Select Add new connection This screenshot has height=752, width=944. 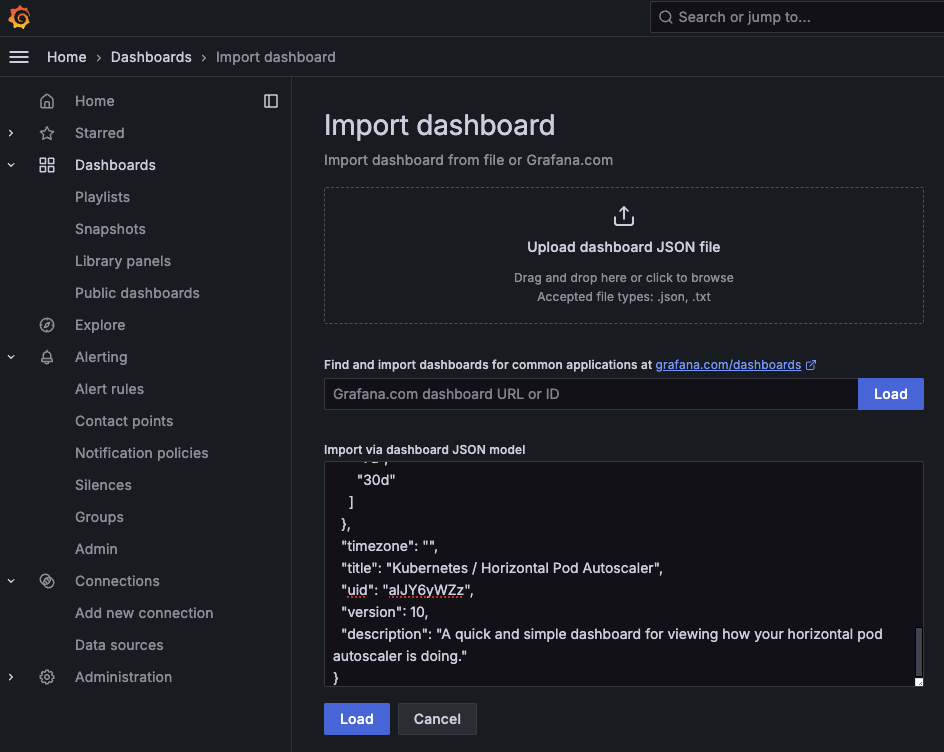(x=144, y=613)
